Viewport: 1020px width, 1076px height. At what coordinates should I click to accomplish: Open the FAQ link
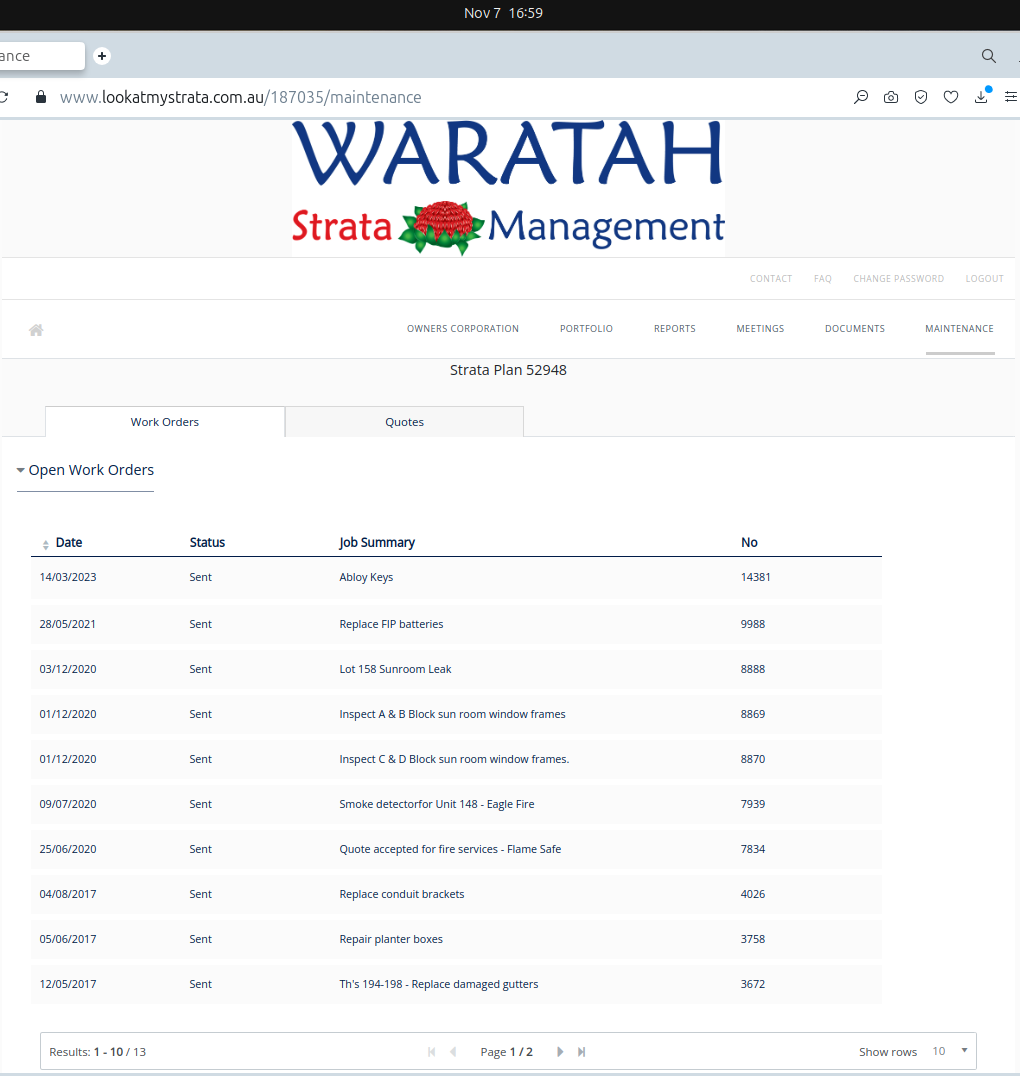pos(822,279)
